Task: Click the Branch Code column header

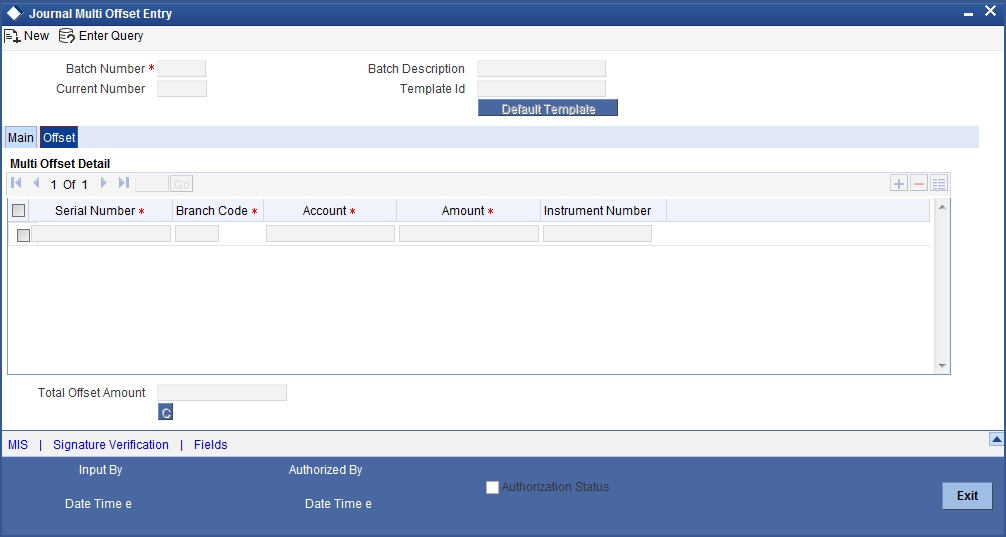Action: (x=217, y=210)
